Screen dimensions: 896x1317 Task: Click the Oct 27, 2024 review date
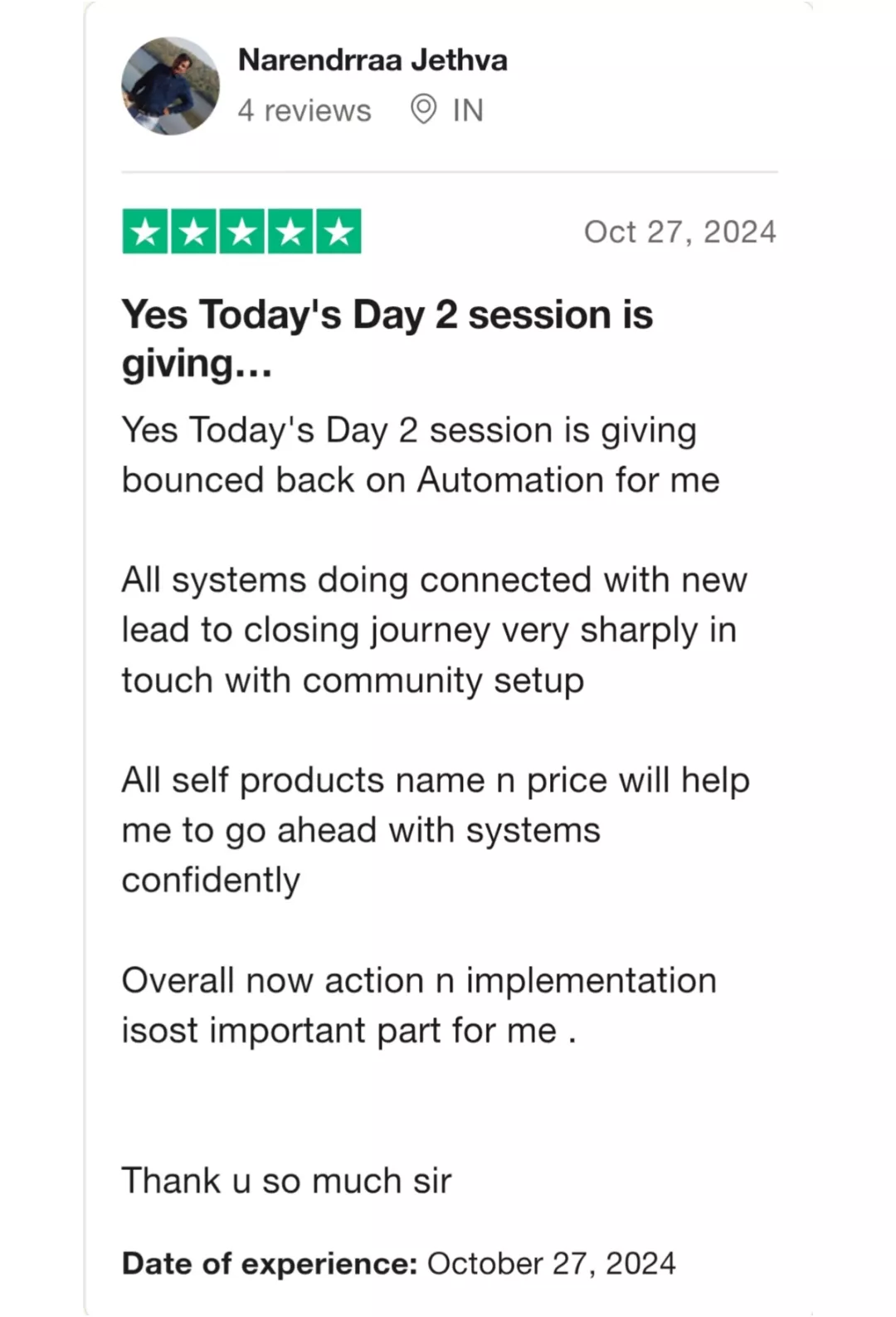point(680,232)
